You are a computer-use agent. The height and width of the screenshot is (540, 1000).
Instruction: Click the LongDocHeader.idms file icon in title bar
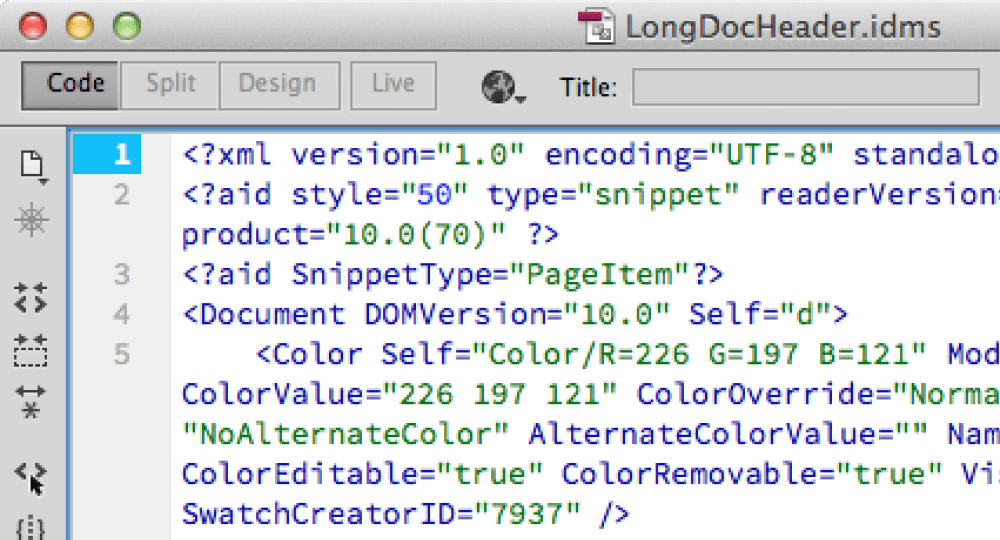(596, 26)
